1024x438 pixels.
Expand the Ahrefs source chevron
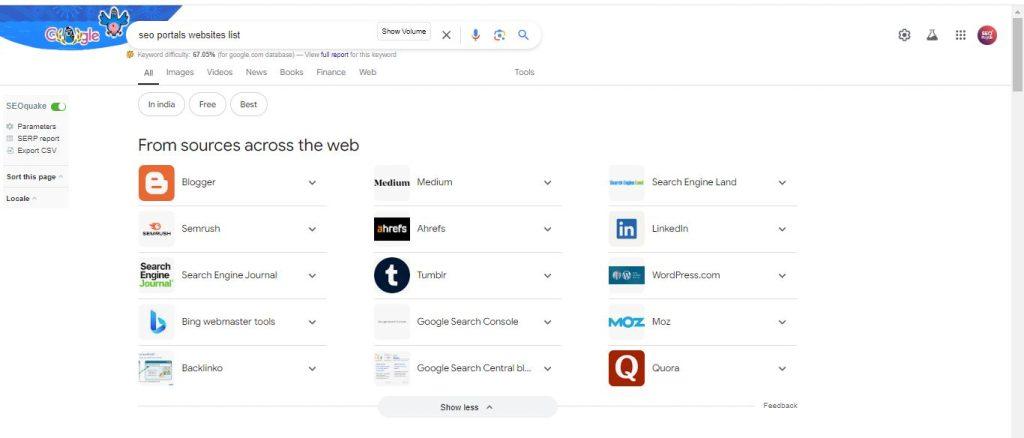click(547, 229)
